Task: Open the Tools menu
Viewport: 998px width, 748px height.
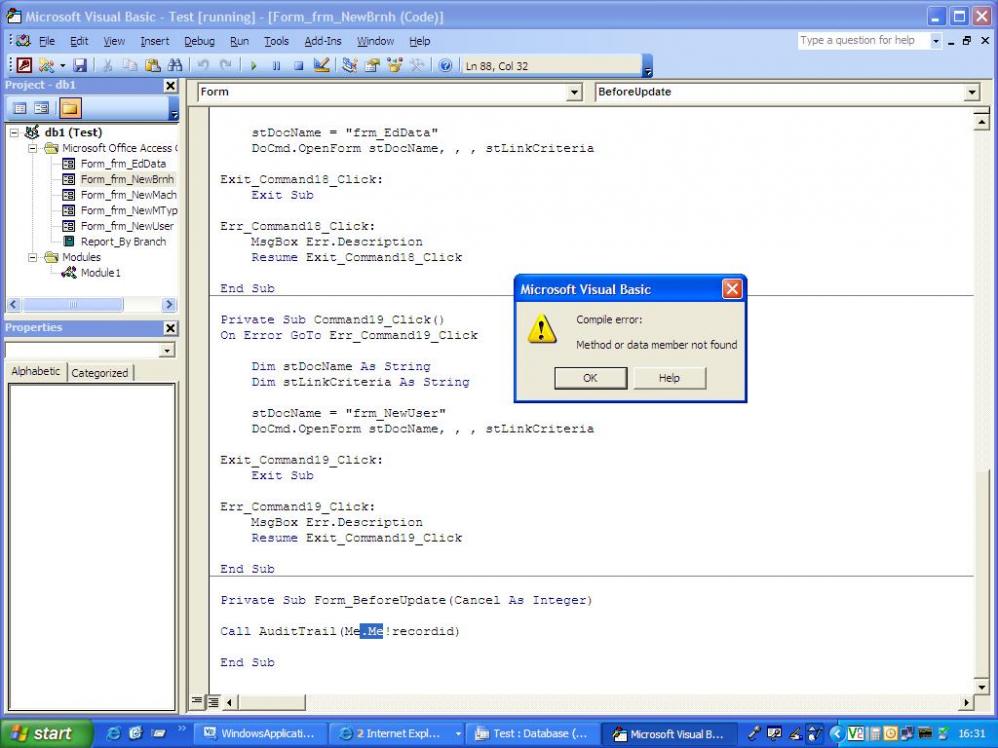Action: [276, 41]
